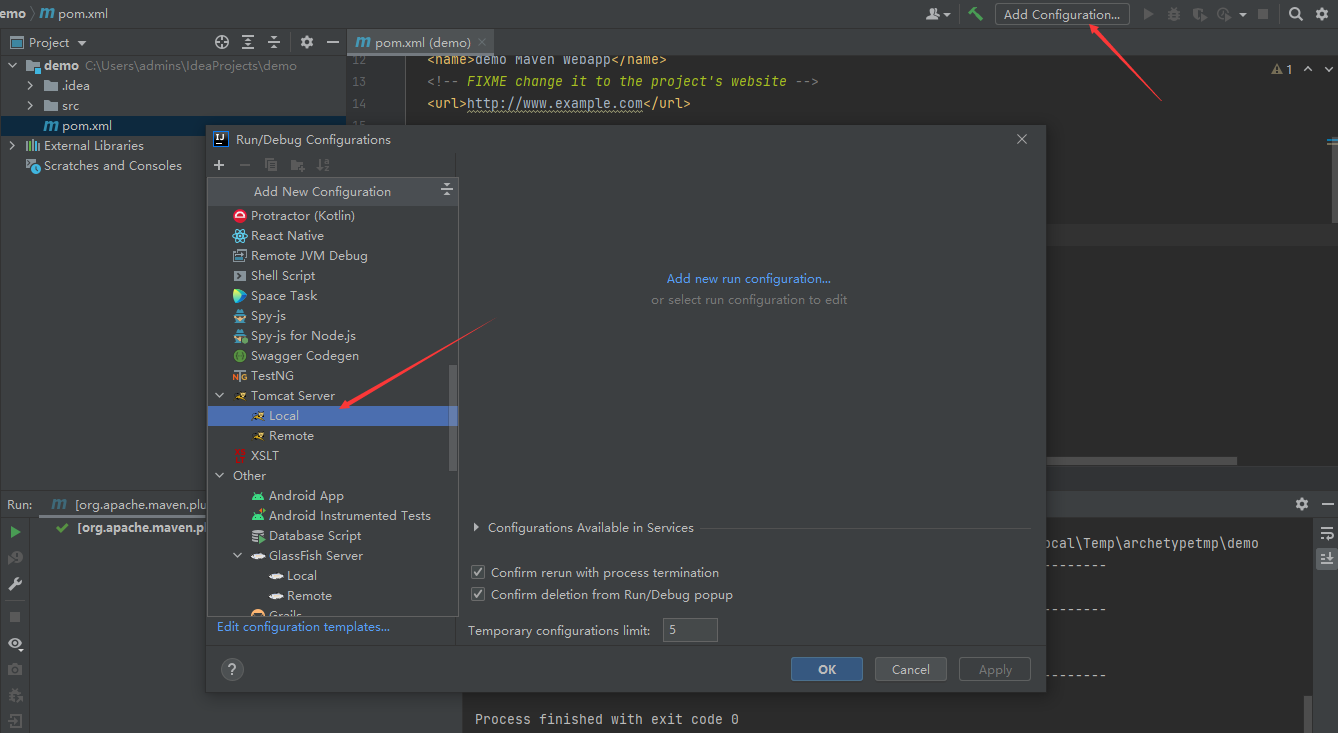
Task: Click the Help question mark button
Action: (x=232, y=670)
